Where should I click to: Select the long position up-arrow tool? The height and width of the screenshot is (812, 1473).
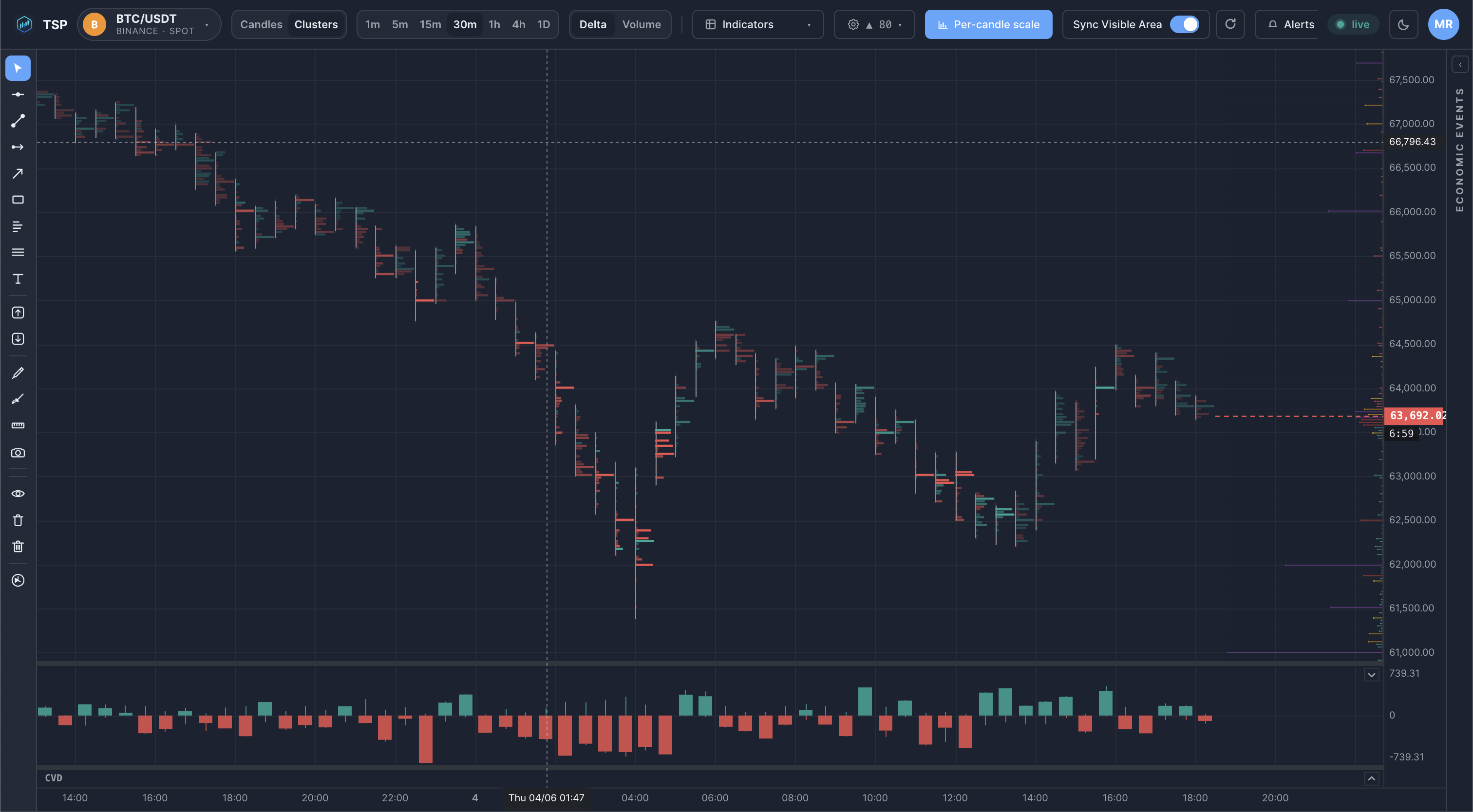click(x=18, y=313)
